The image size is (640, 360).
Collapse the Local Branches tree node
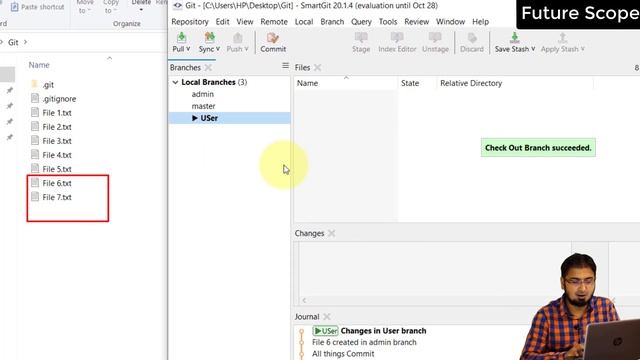pos(175,82)
